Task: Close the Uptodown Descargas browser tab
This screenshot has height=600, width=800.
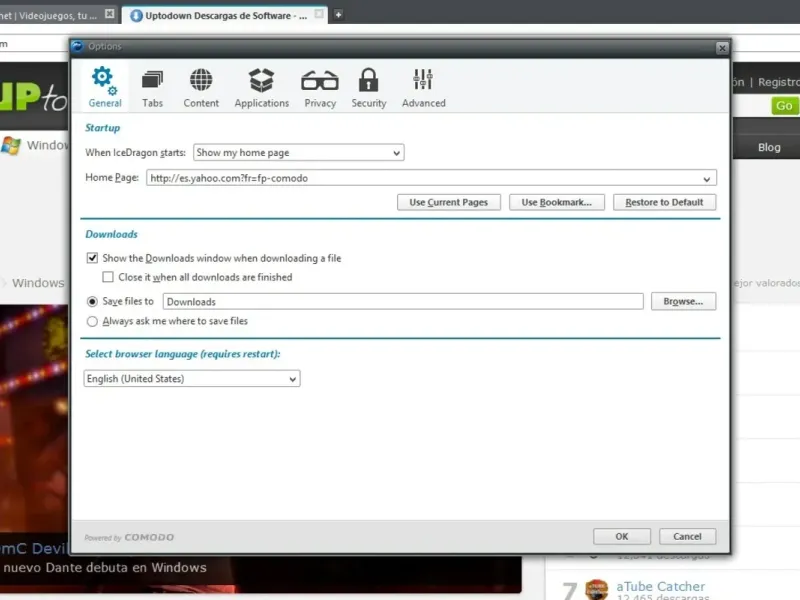Action: (x=319, y=14)
